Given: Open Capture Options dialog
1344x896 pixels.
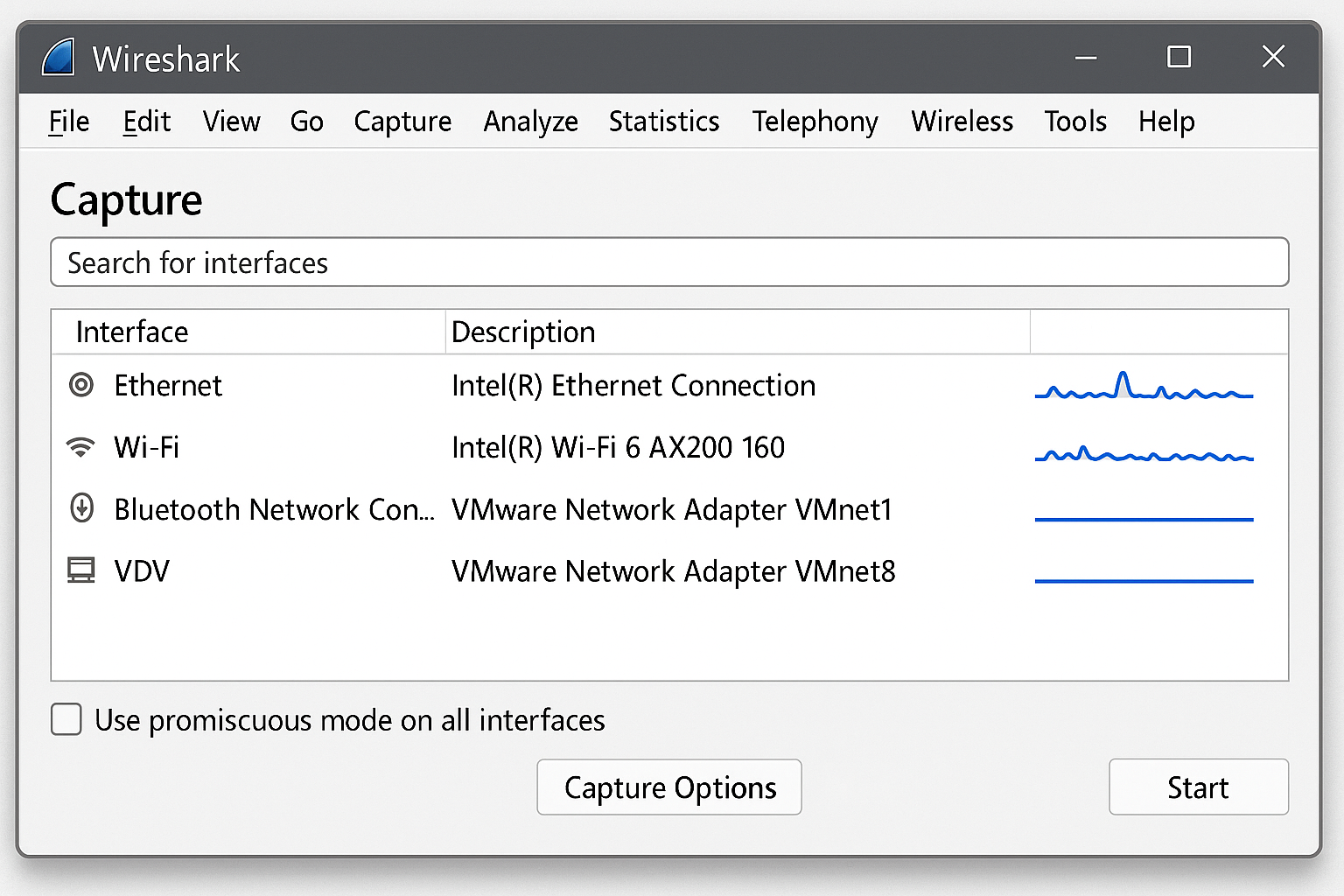Looking at the screenshot, I should pos(669,787).
